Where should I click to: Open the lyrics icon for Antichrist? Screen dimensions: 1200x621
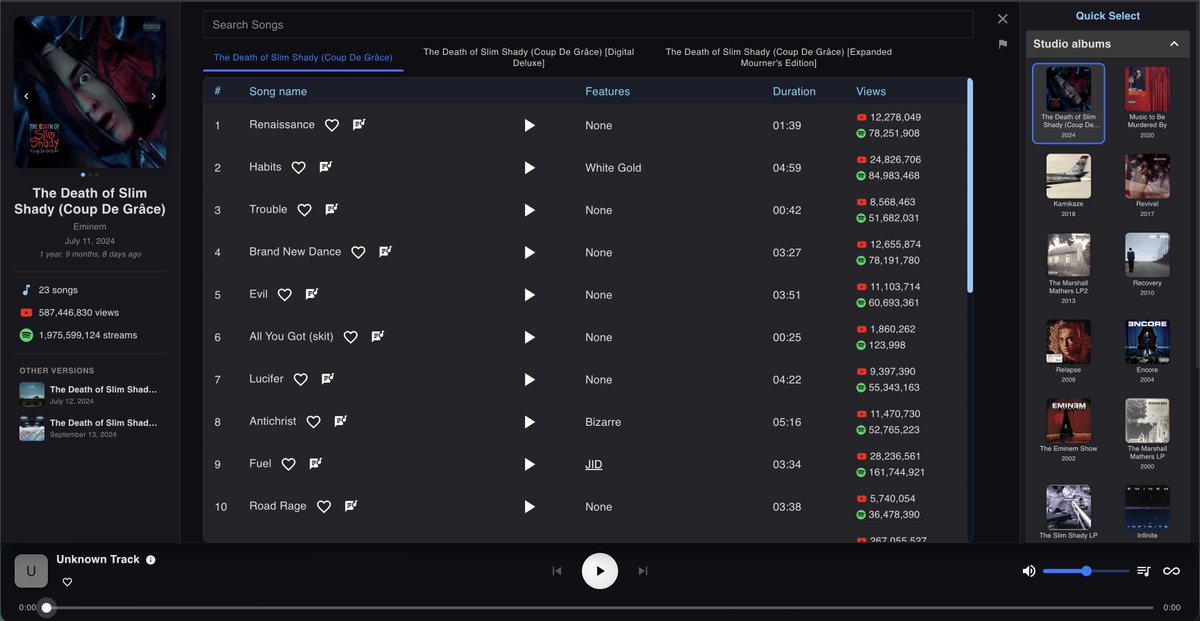(340, 422)
